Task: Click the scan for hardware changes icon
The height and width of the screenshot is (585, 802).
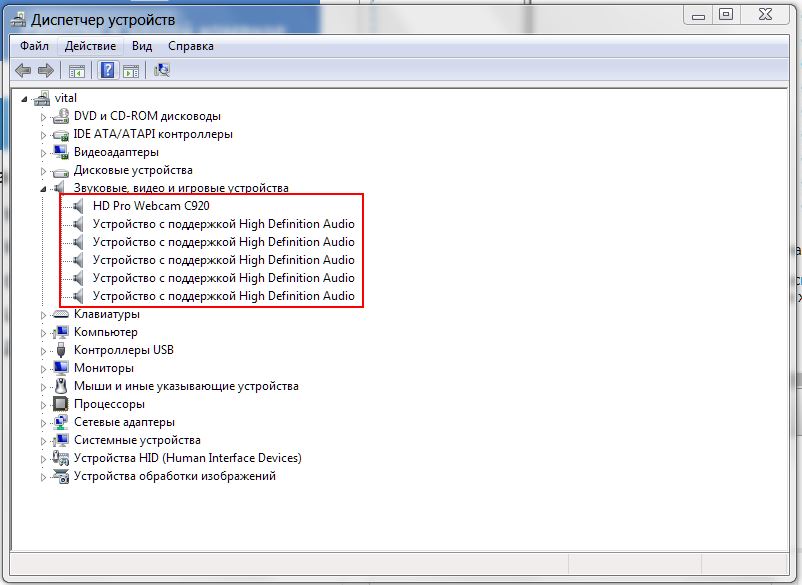Action: [162, 70]
